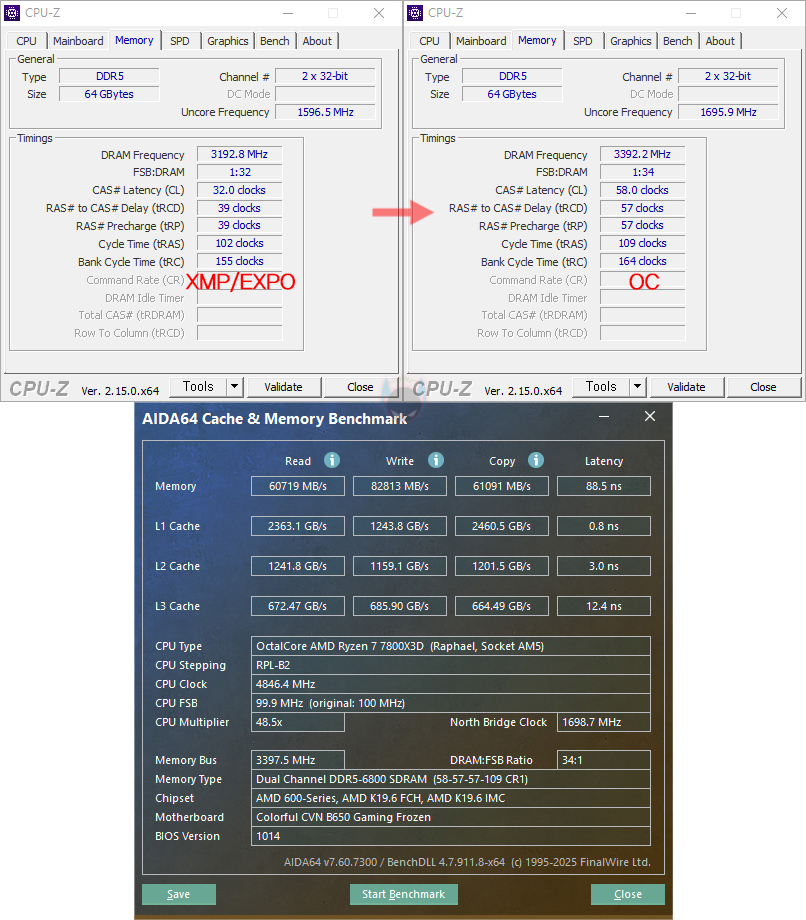
Task: Click DRAM:FSB Ratio 34:1 field
Action: 604,760
